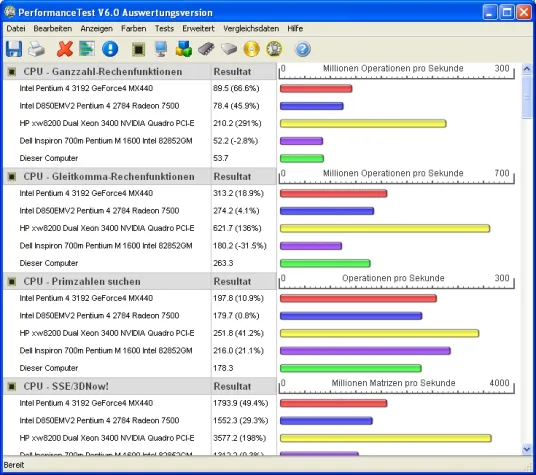The height and width of the screenshot is (475, 536).
Task: Click the CPU - SSE/3DNow! header
Action: tap(66, 386)
